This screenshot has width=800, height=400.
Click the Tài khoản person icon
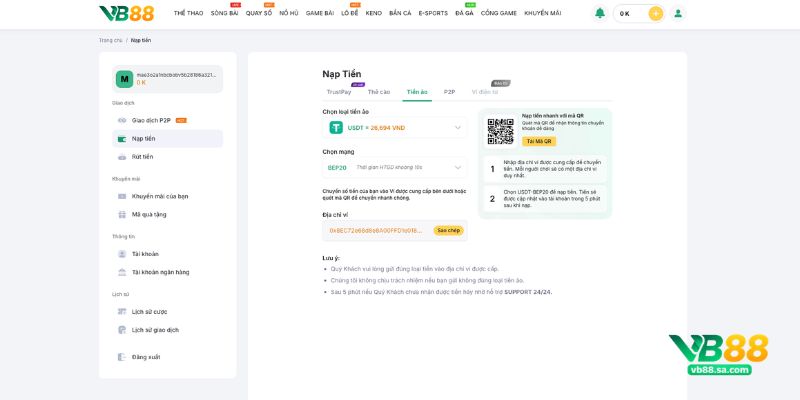point(122,254)
